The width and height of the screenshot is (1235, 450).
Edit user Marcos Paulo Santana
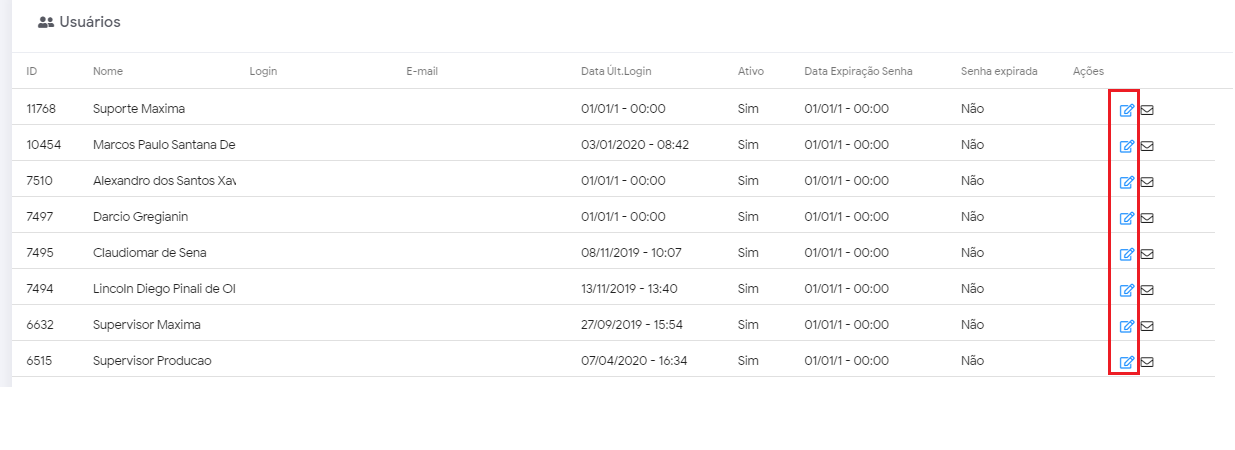click(1126, 146)
